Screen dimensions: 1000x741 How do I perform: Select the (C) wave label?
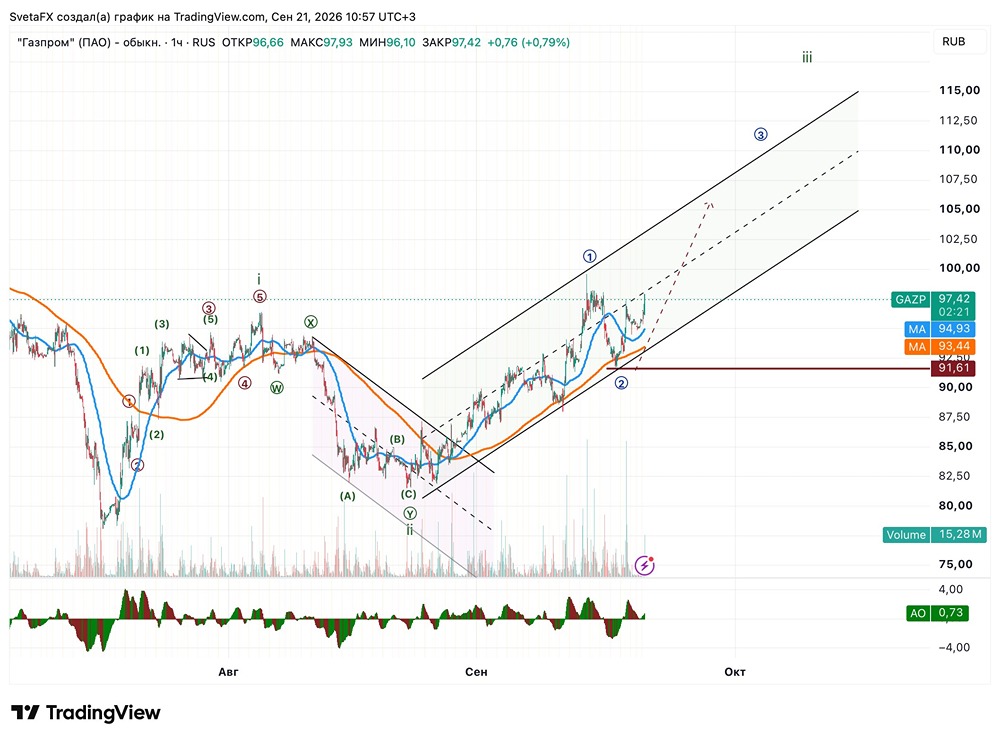coord(408,494)
